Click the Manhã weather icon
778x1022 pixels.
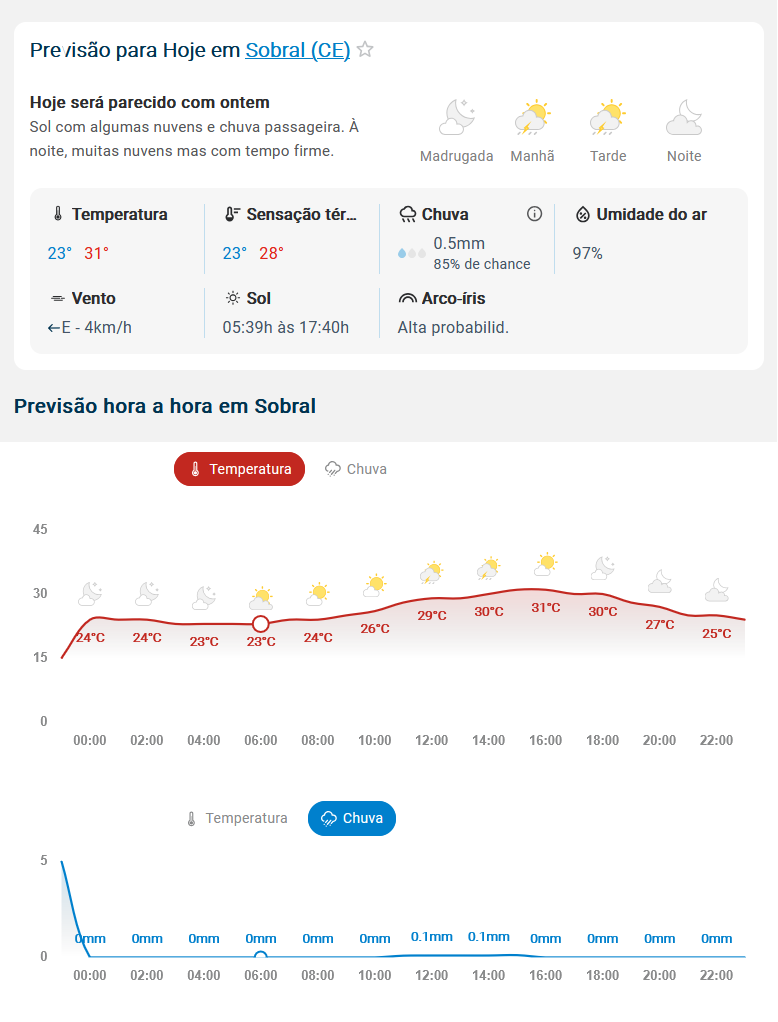tap(532, 117)
